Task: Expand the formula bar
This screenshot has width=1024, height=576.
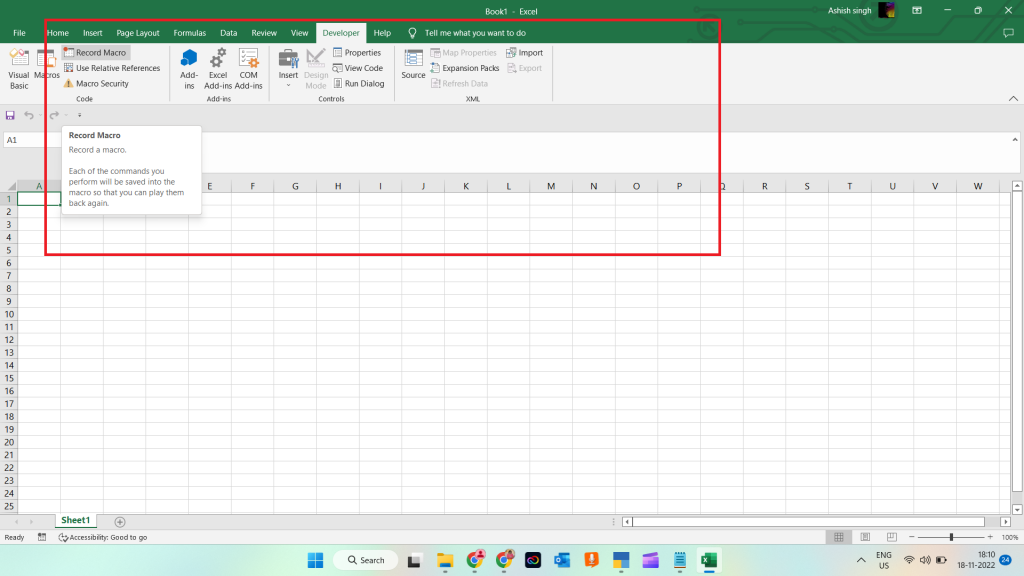Action: click(1015, 140)
